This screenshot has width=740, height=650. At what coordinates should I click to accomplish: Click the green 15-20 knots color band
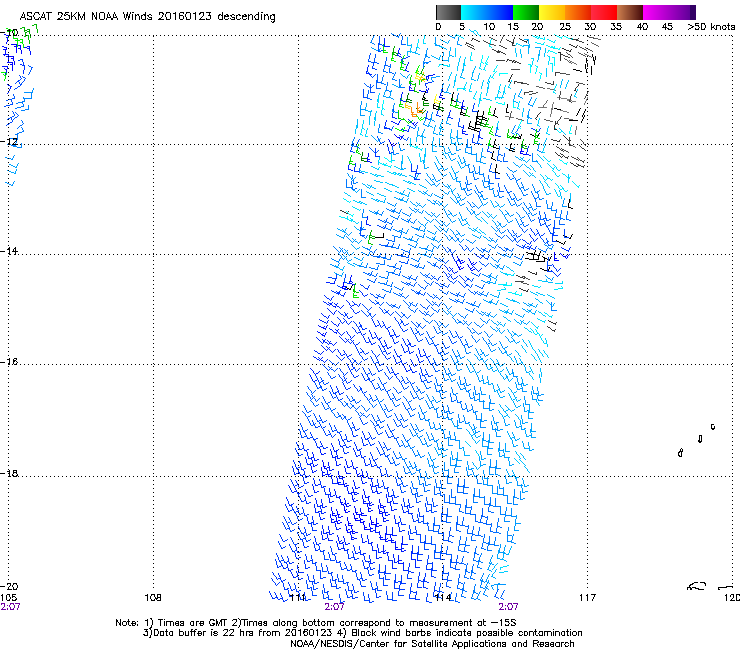coord(526,12)
